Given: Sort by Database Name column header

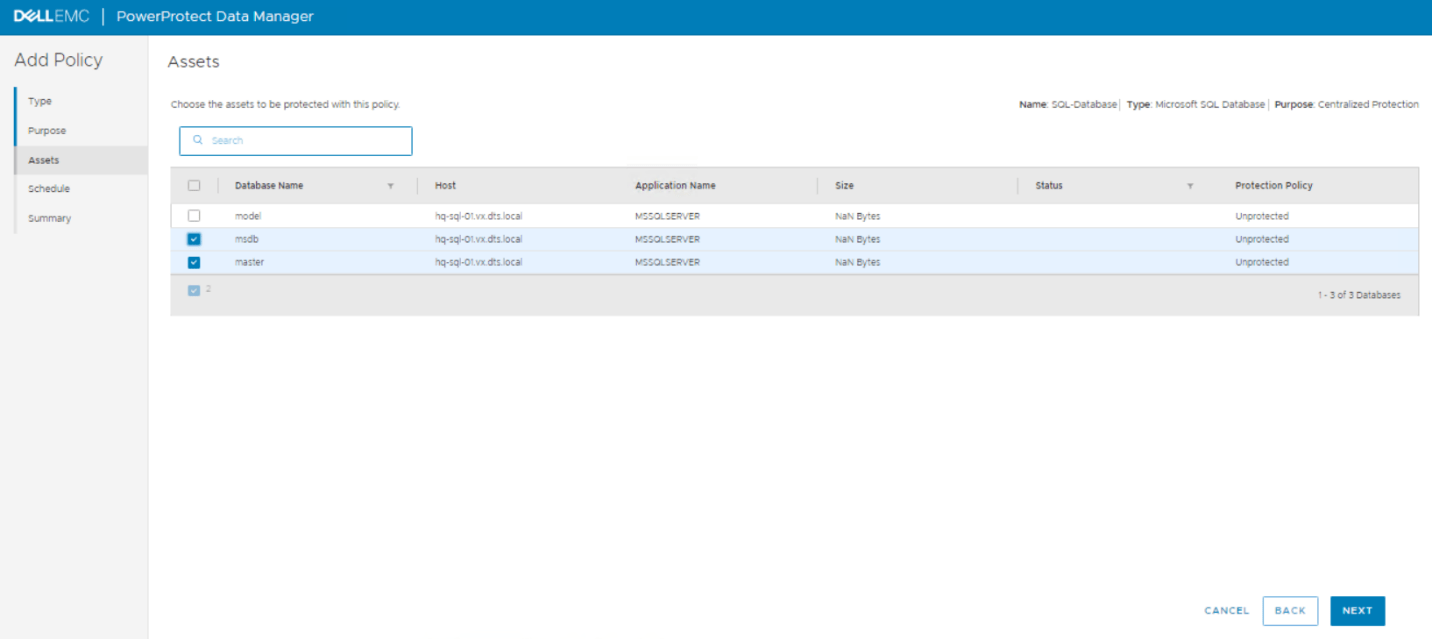Looking at the screenshot, I should tap(269, 186).
